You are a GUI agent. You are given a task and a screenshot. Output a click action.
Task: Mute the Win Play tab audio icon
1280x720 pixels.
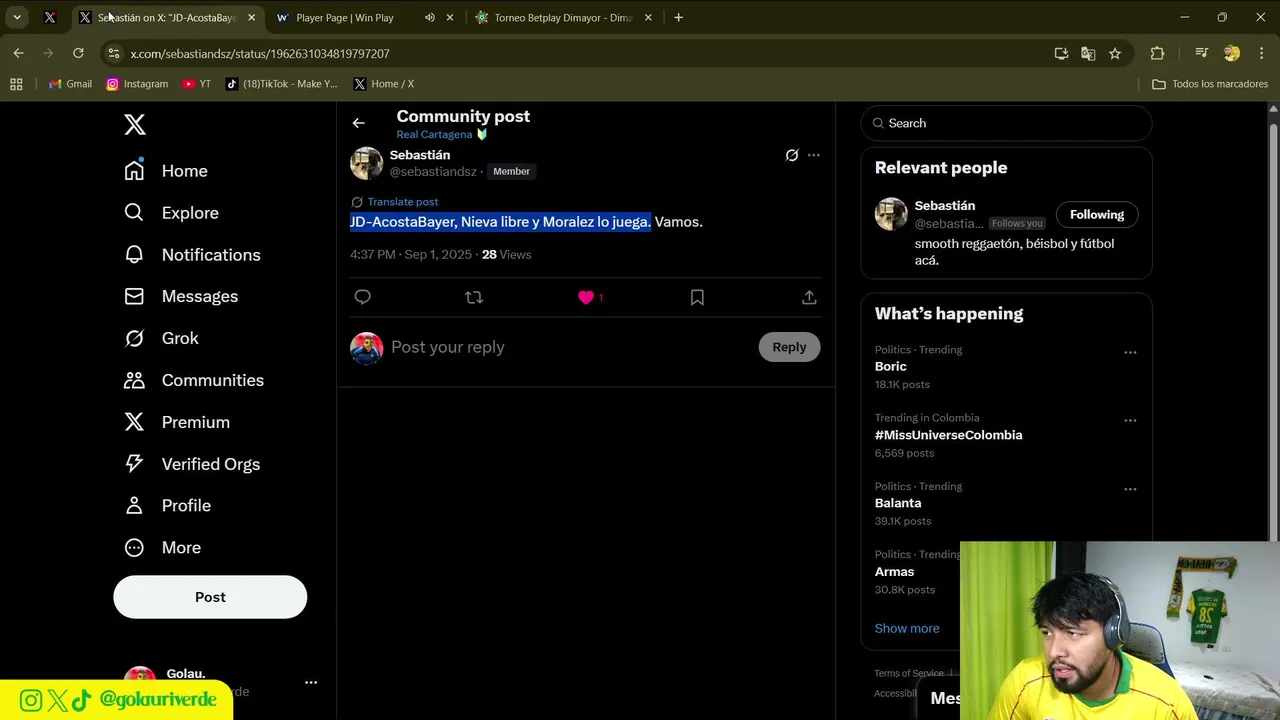click(429, 17)
